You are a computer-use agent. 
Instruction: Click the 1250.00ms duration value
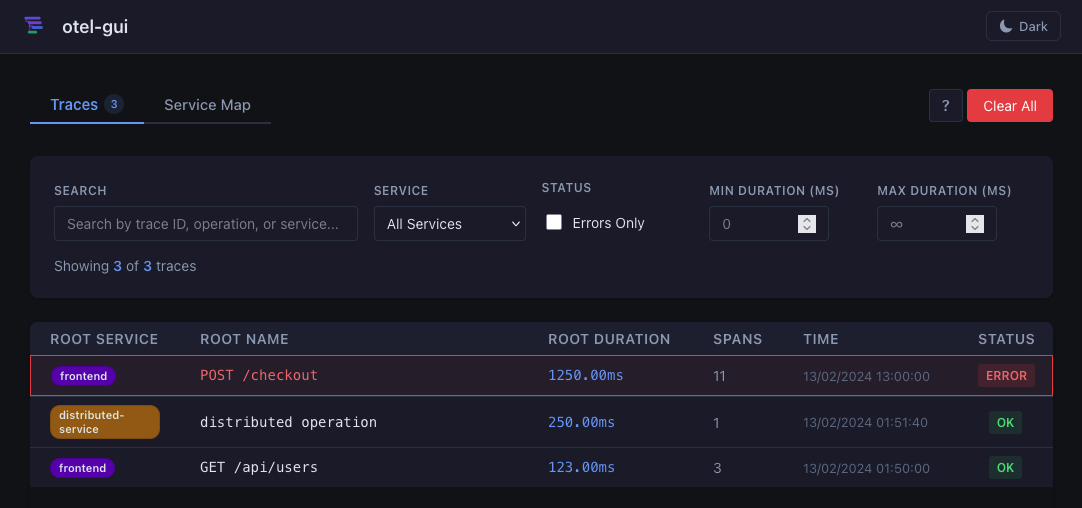point(586,375)
